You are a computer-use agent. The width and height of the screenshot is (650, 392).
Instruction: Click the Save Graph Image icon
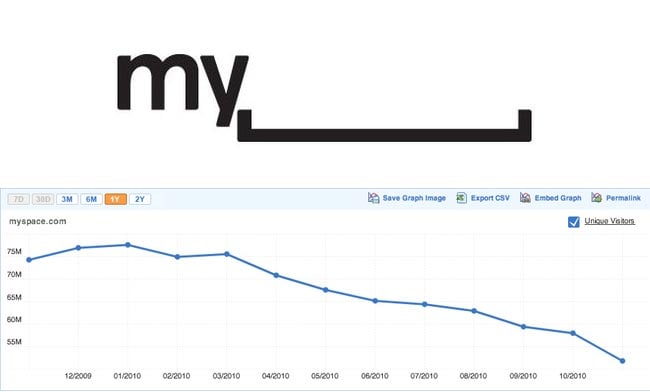374,198
